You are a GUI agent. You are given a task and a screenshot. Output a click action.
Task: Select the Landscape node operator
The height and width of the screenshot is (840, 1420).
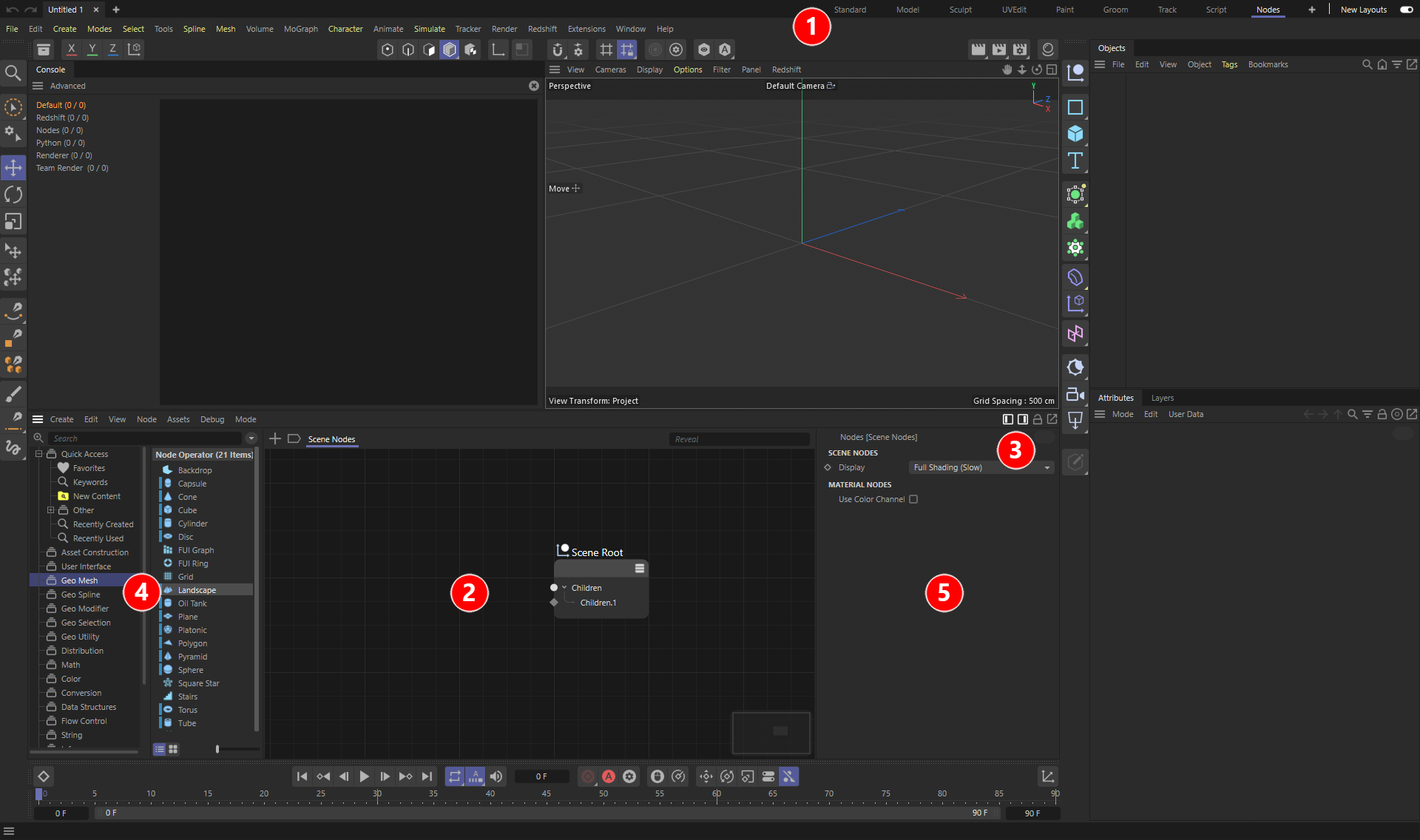pos(197,590)
